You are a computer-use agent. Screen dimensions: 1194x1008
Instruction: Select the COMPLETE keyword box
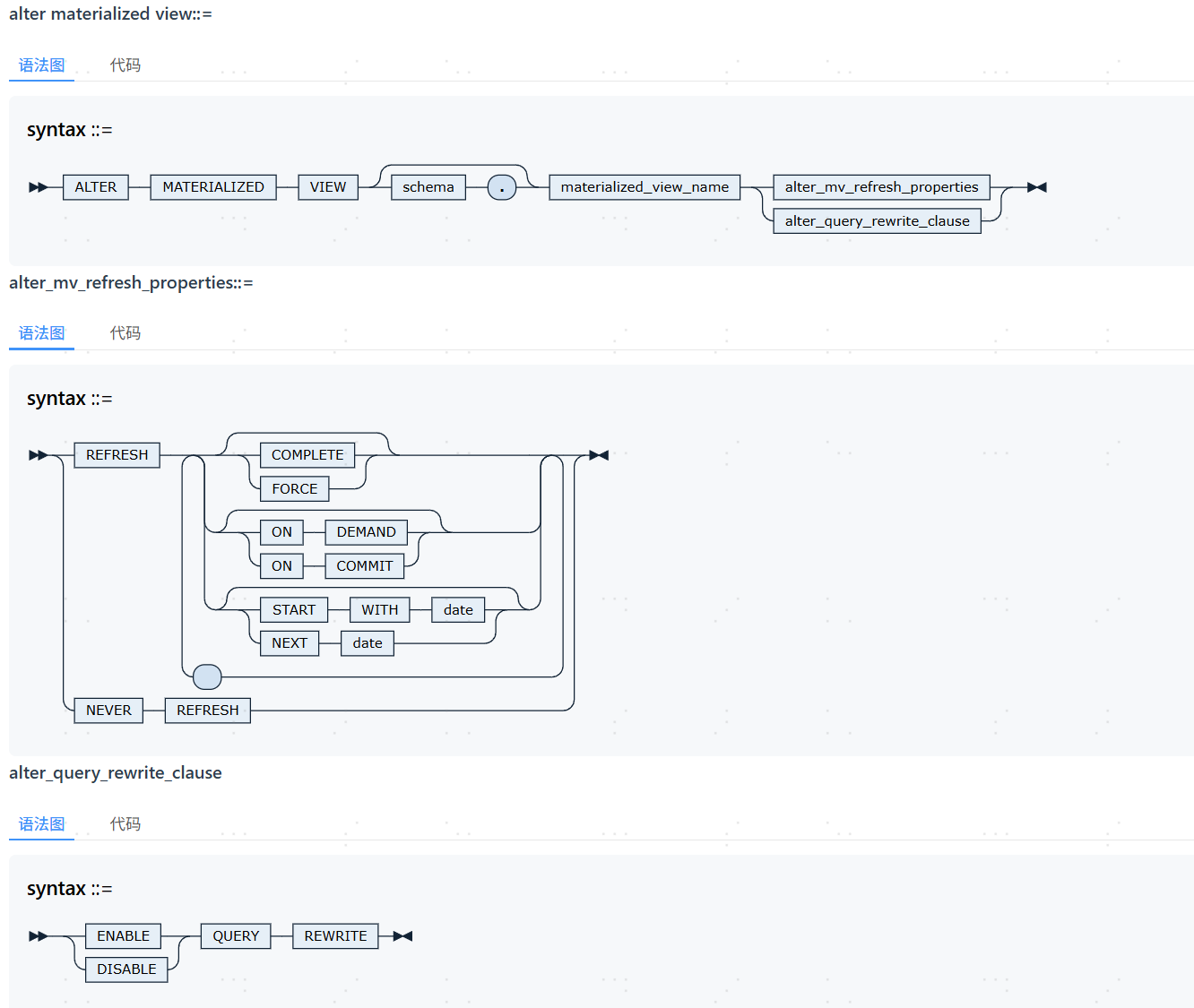click(307, 455)
